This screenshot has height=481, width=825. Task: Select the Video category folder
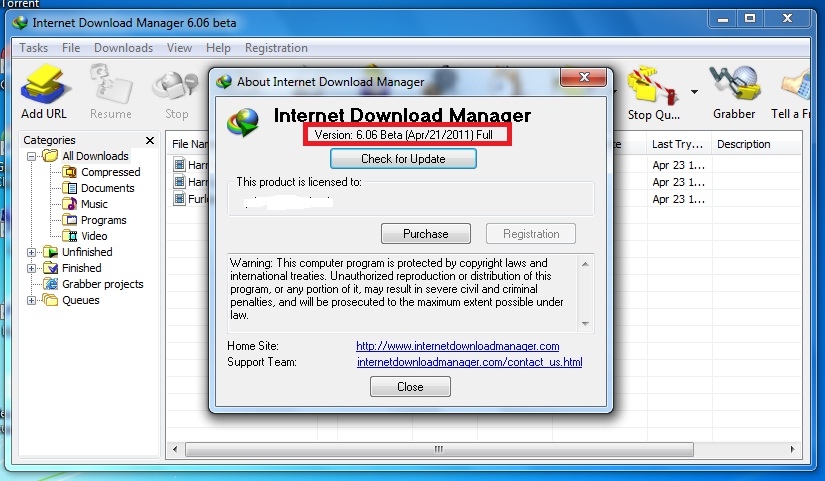(x=85, y=236)
